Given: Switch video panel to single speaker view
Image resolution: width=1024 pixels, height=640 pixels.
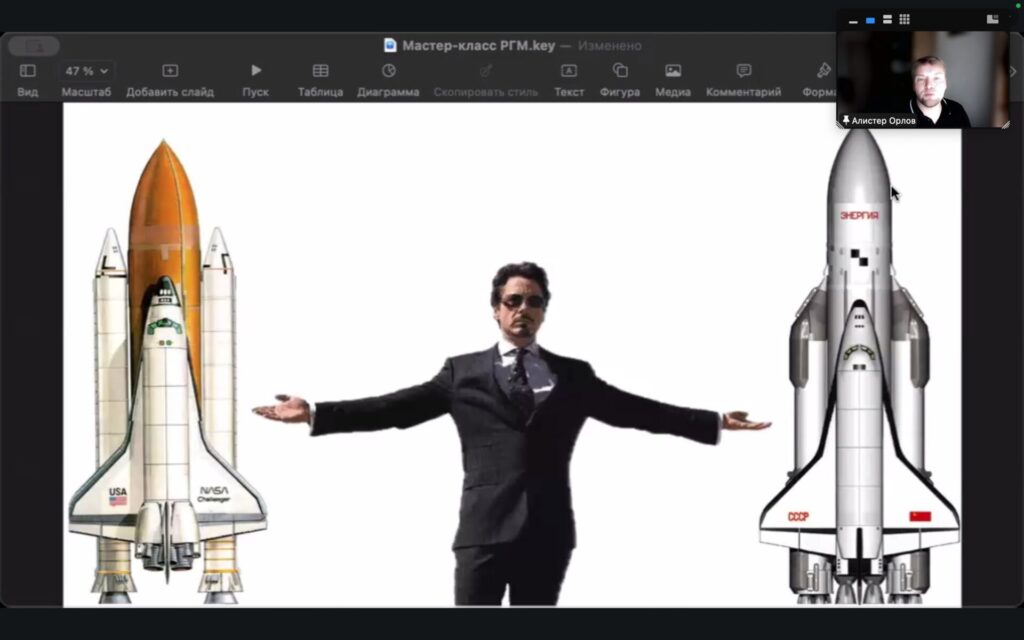Looking at the screenshot, I should tap(870, 20).
